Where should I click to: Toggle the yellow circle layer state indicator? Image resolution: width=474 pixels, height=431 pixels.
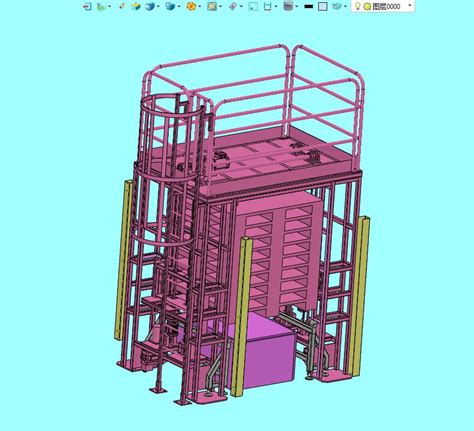click(x=367, y=6)
